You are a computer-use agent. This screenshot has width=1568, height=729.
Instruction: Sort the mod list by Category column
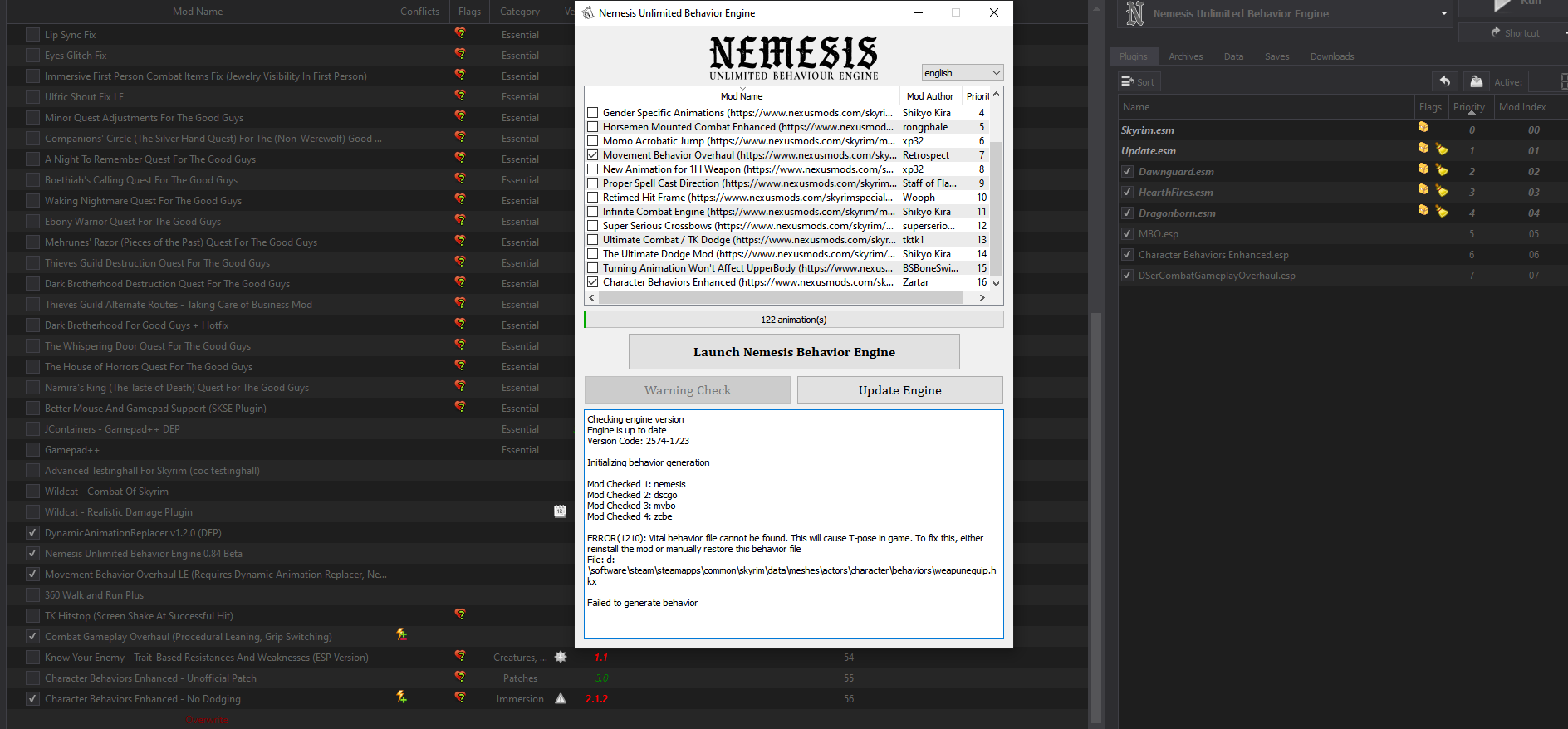click(x=520, y=12)
